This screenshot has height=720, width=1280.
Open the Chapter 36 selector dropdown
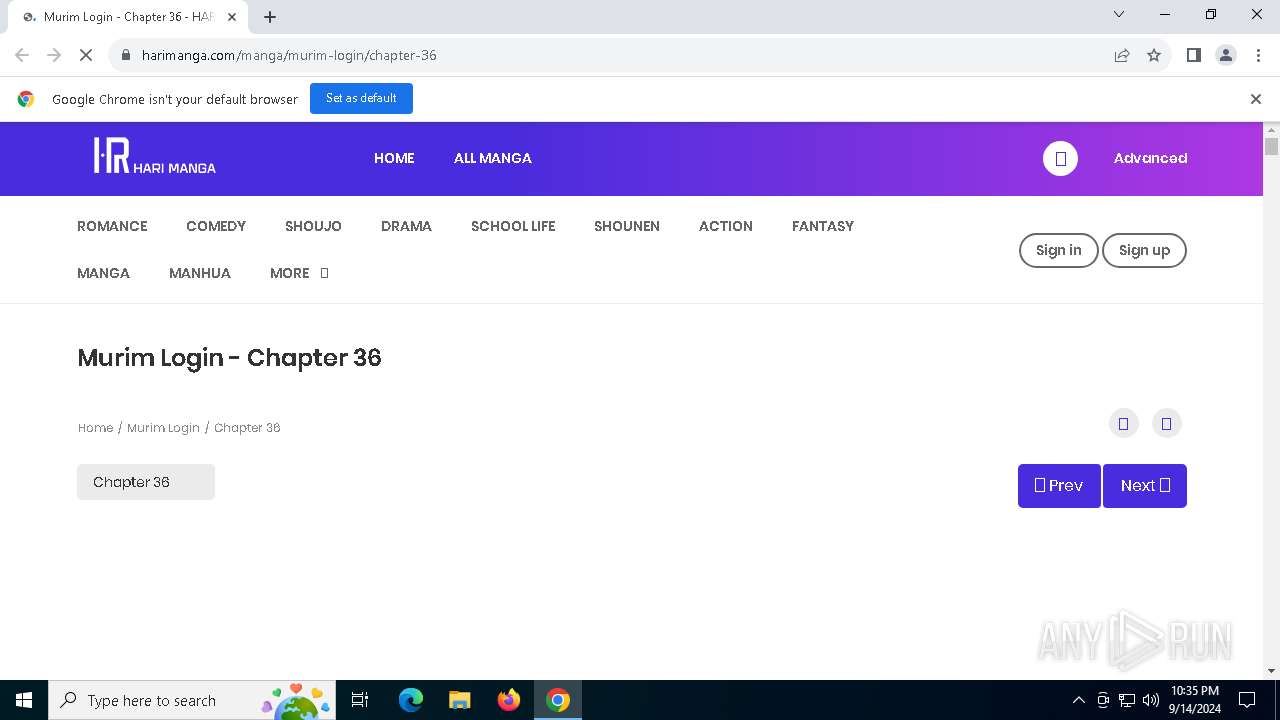point(146,482)
